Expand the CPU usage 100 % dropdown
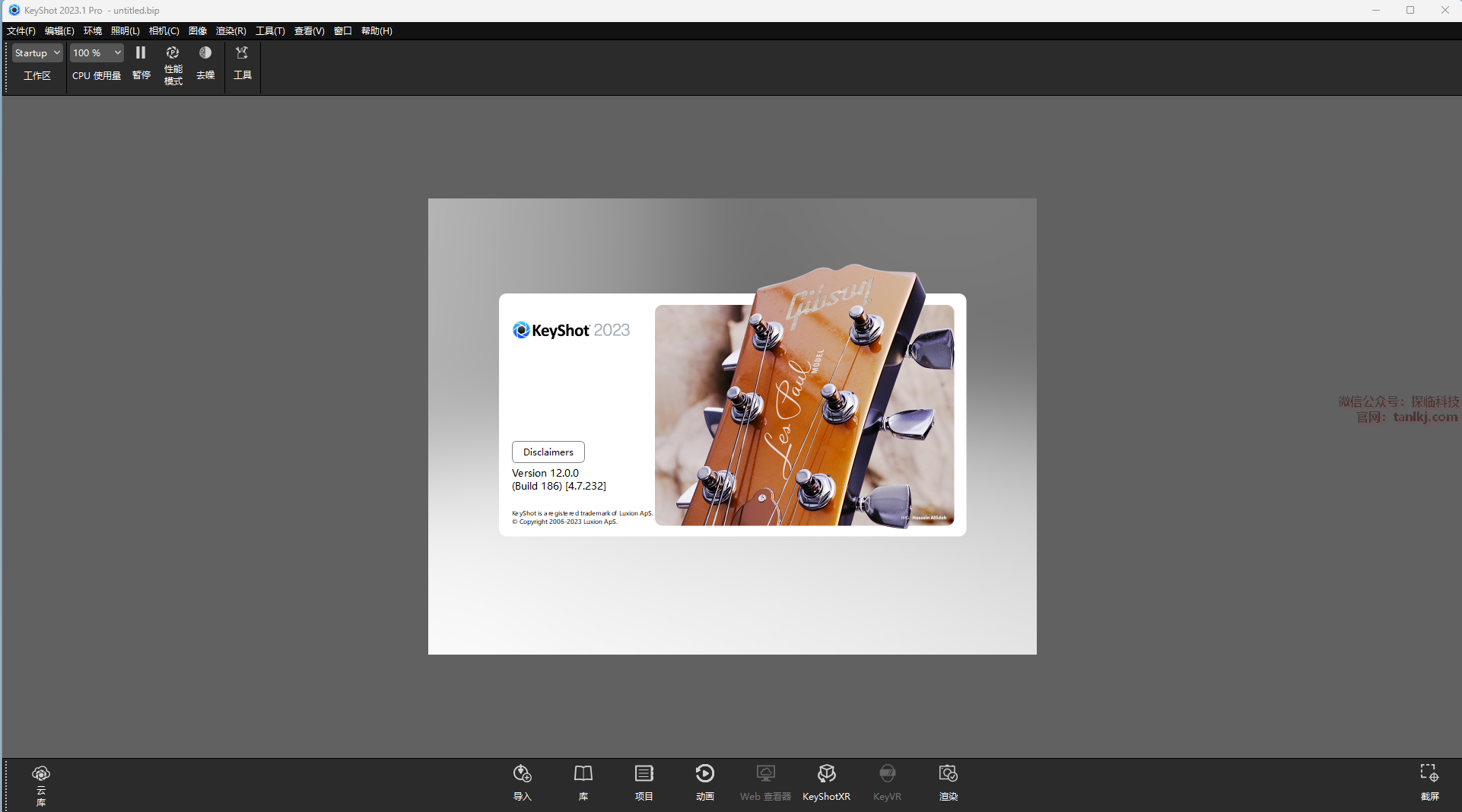This screenshot has height=812, width=1462. pyautogui.click(x=97, y=53)
